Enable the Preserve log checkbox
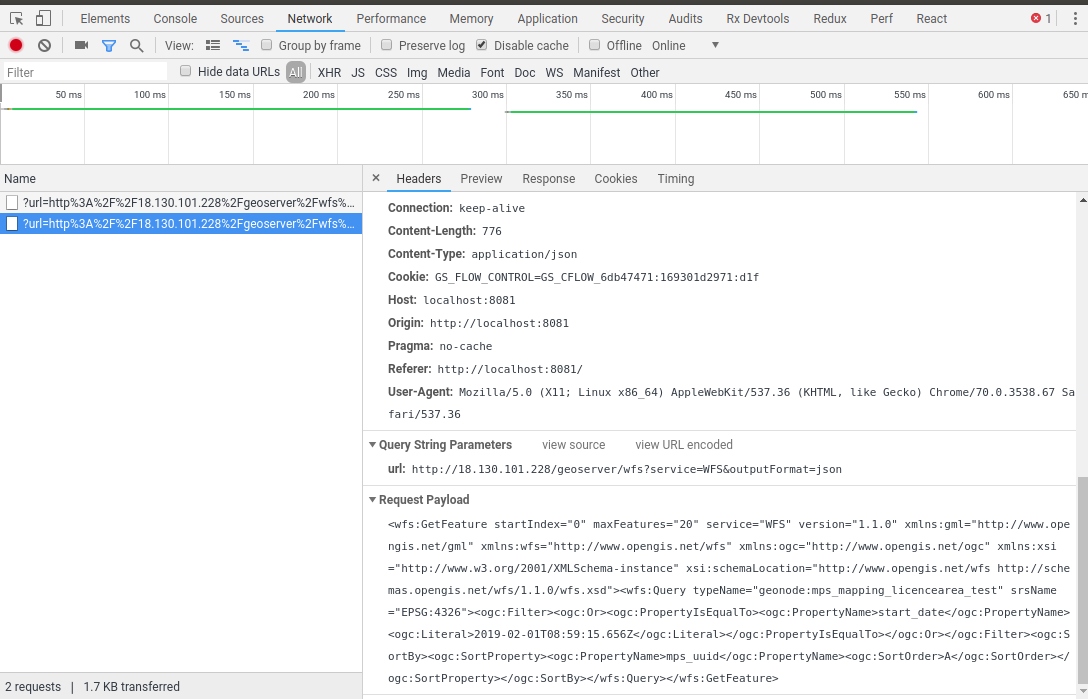Image resolution: width=1088 pixels, height=699 pixels. (x=386, y=45)
